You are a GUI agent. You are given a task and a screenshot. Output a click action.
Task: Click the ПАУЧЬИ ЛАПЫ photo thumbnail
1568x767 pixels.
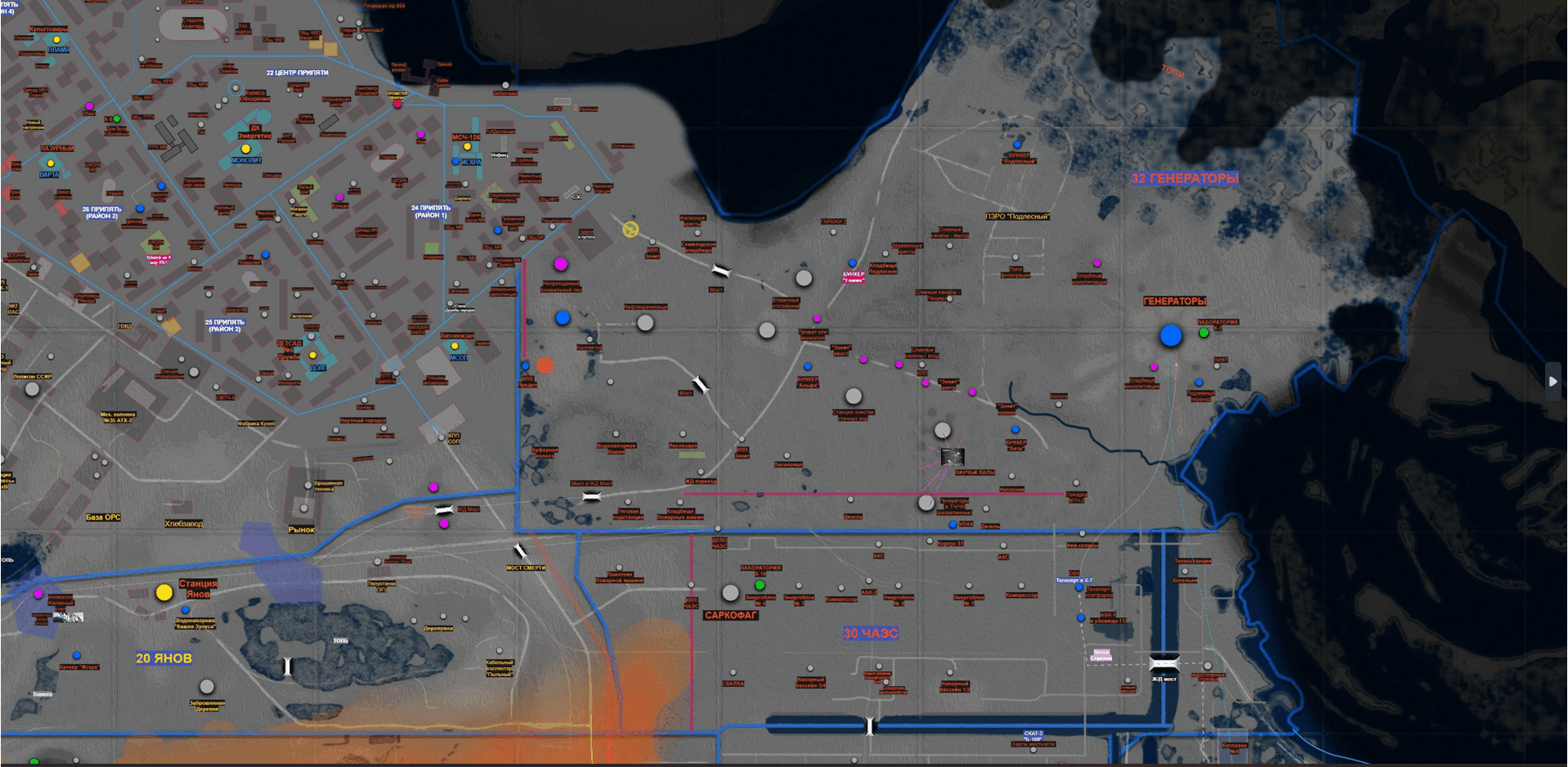(952, 456)
